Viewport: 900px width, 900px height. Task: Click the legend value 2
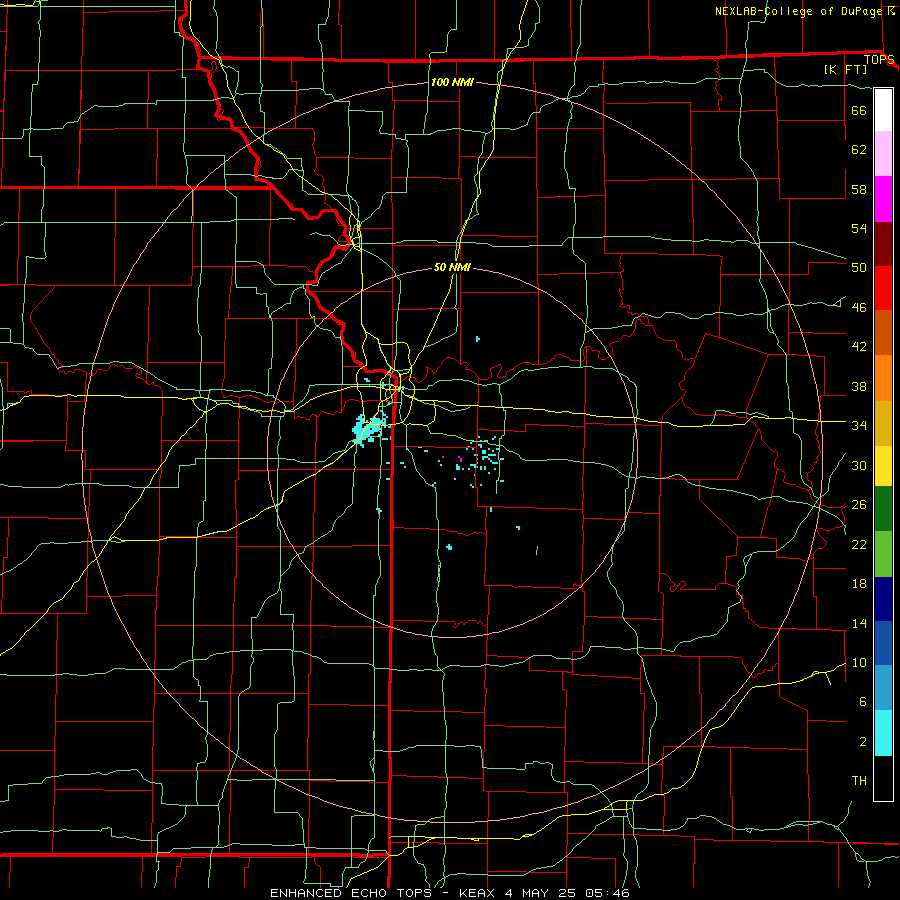point(863,742)
